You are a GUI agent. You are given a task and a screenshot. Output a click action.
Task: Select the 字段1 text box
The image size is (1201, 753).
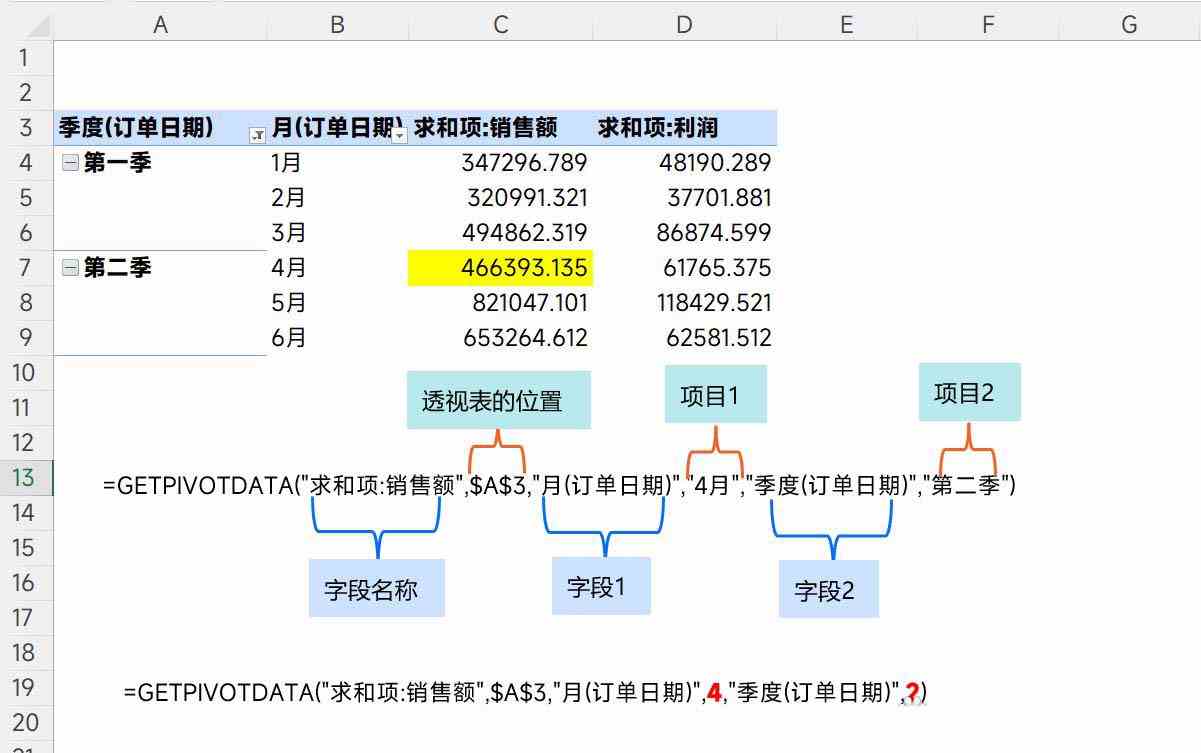[601, 586]
